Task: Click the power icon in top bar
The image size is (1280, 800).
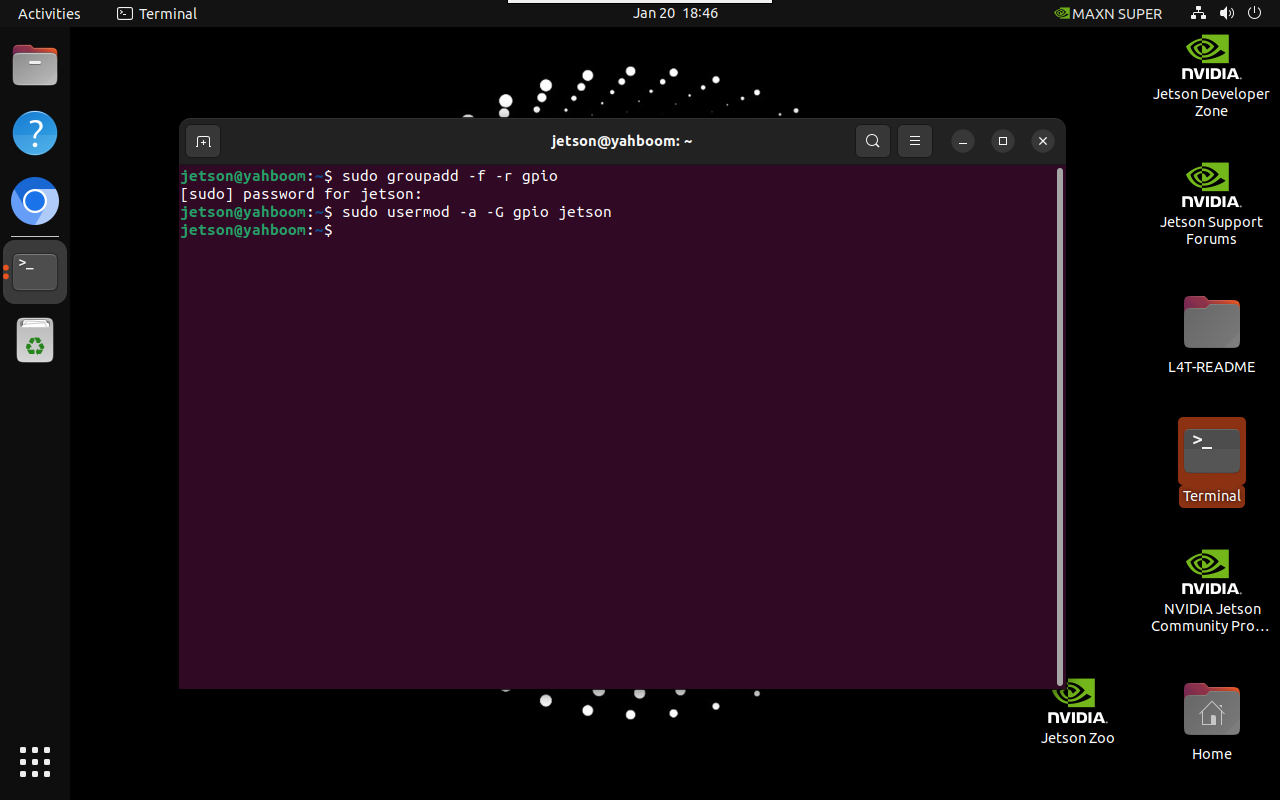Action: click(x=1254, y=13)
